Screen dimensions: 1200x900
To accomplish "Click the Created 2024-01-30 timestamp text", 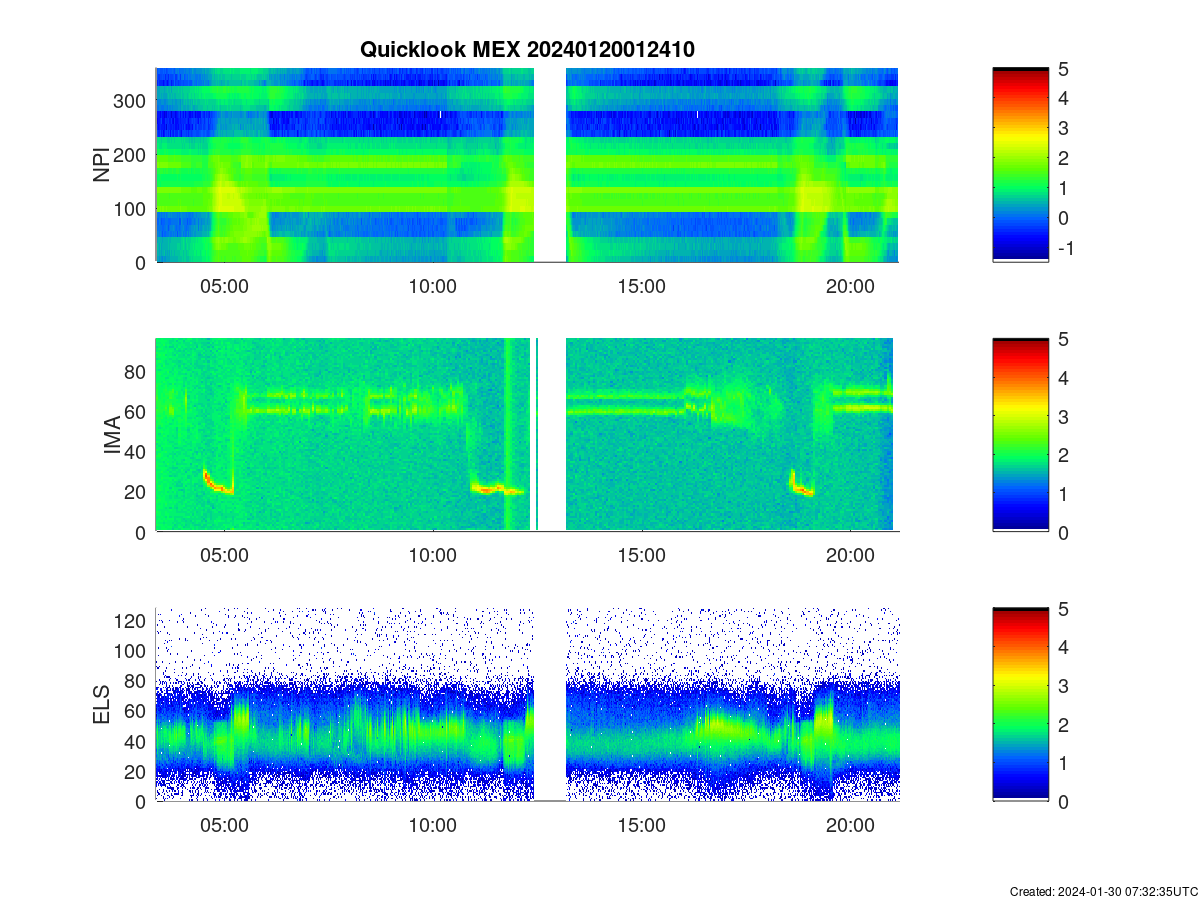I will click(1103, 891).
